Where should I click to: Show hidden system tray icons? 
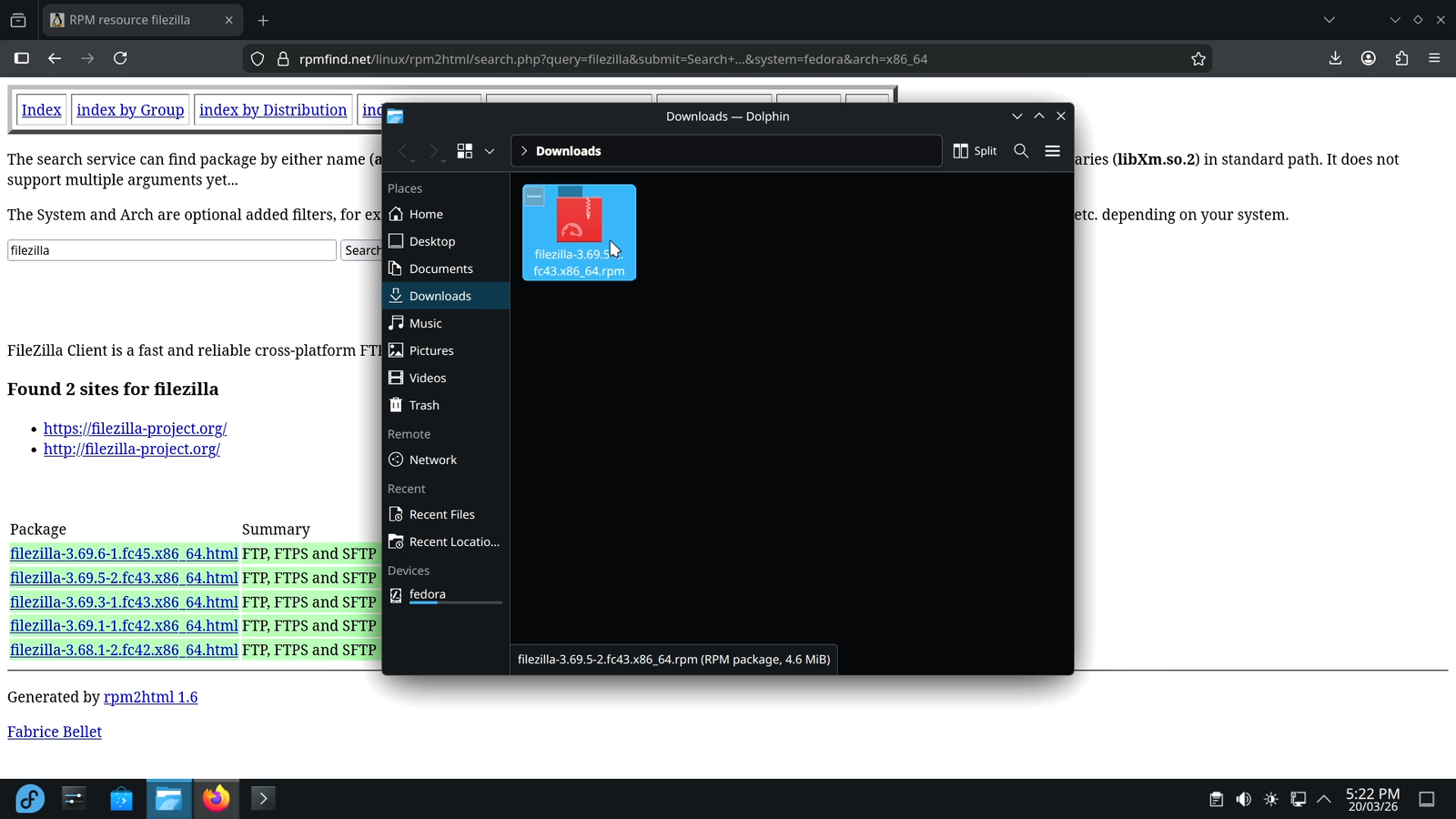pyautogui.click(x=1324, y=799)
